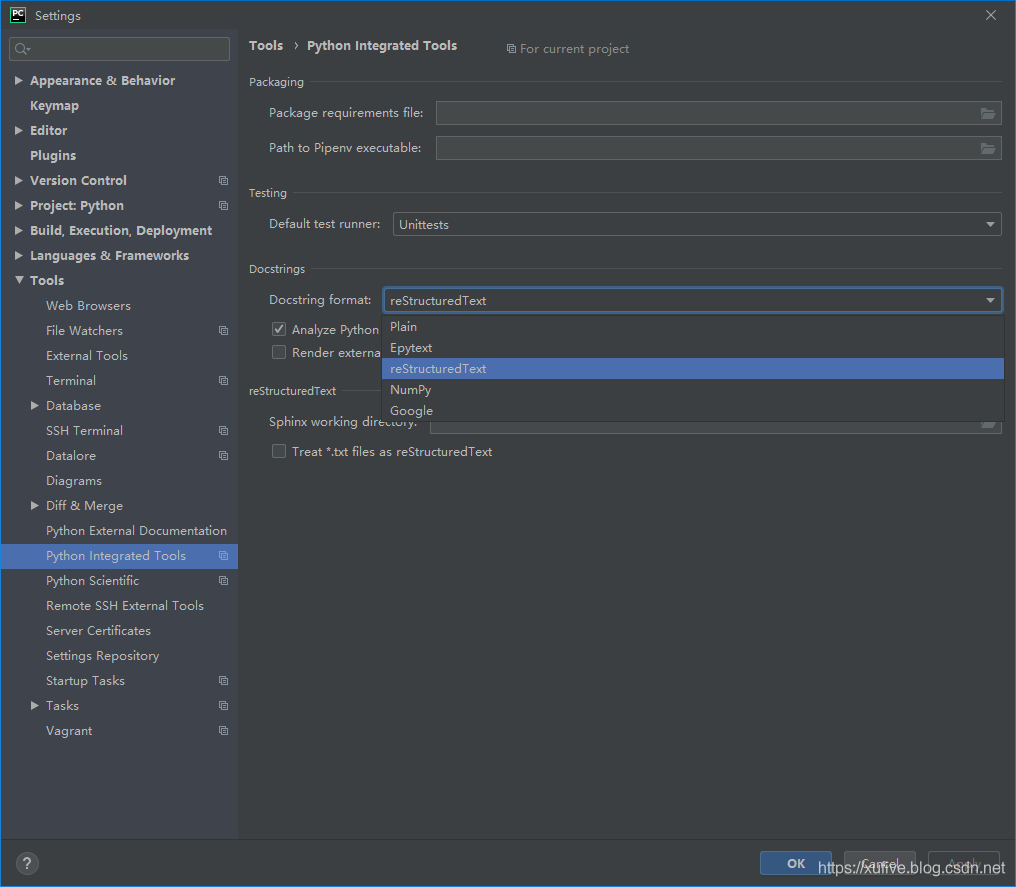
Task: Close the Settings dialog
Action: pos(991,15)
